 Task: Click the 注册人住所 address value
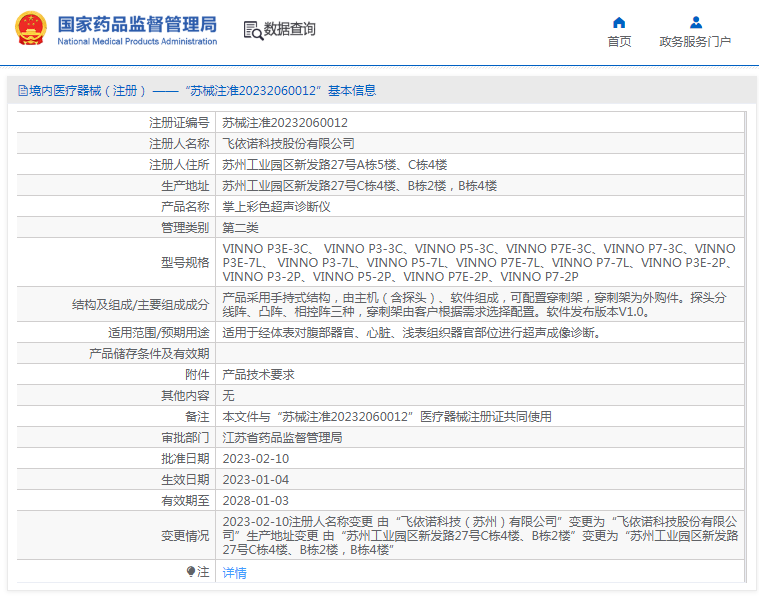pyautogui.click(x=334, y=165)
